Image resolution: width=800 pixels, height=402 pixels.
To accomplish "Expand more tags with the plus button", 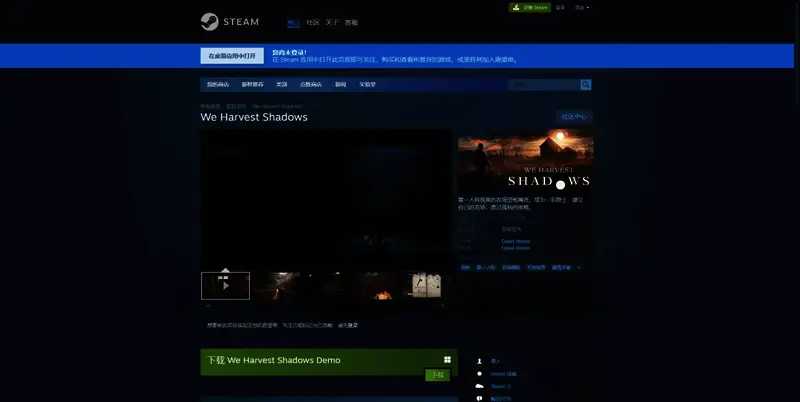I will coord(578,267).
